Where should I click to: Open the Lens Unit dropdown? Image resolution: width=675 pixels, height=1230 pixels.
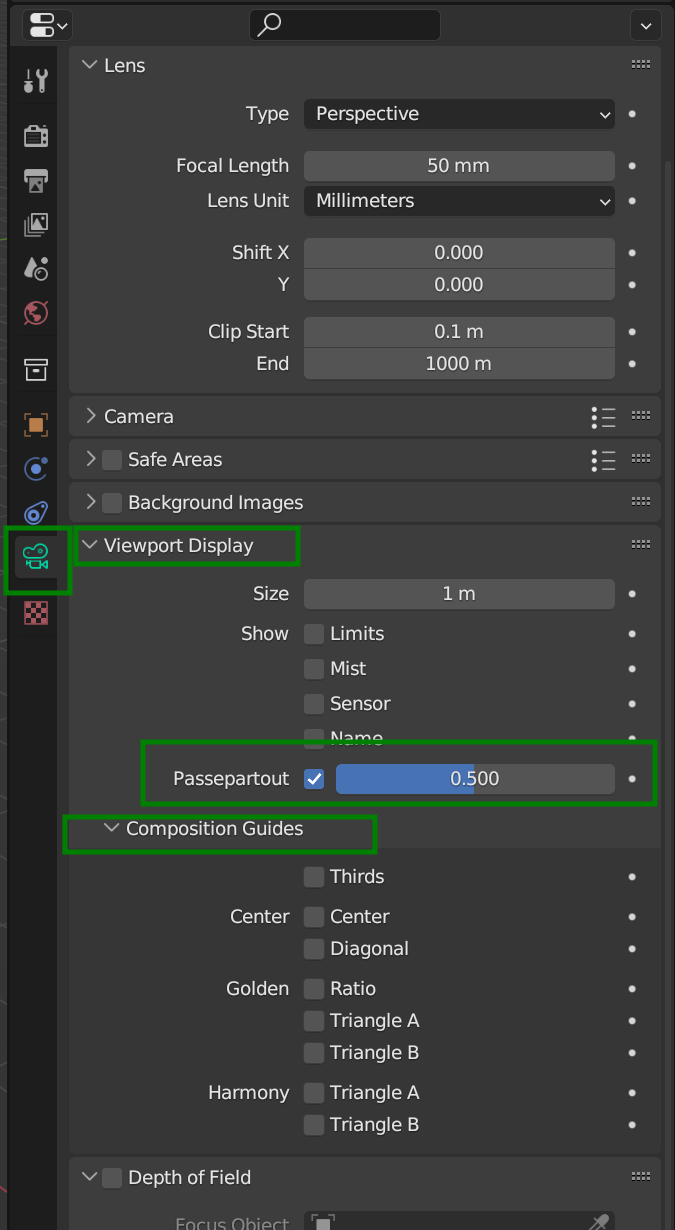click(x=459, y=201)
